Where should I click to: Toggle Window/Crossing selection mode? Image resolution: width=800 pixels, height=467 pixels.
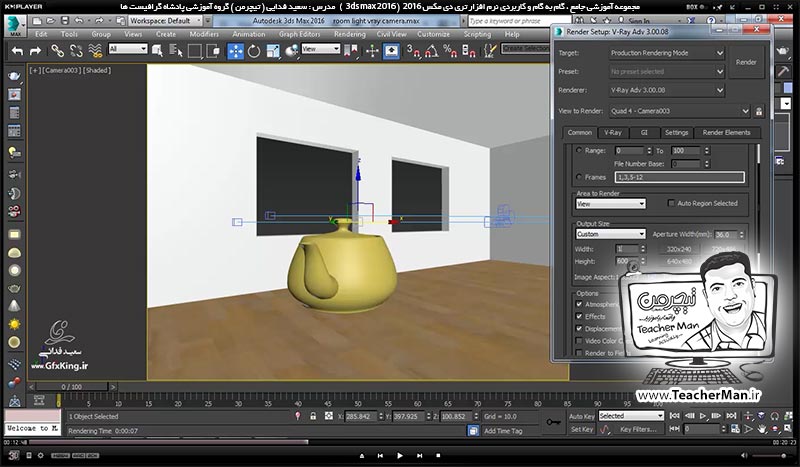213,51
